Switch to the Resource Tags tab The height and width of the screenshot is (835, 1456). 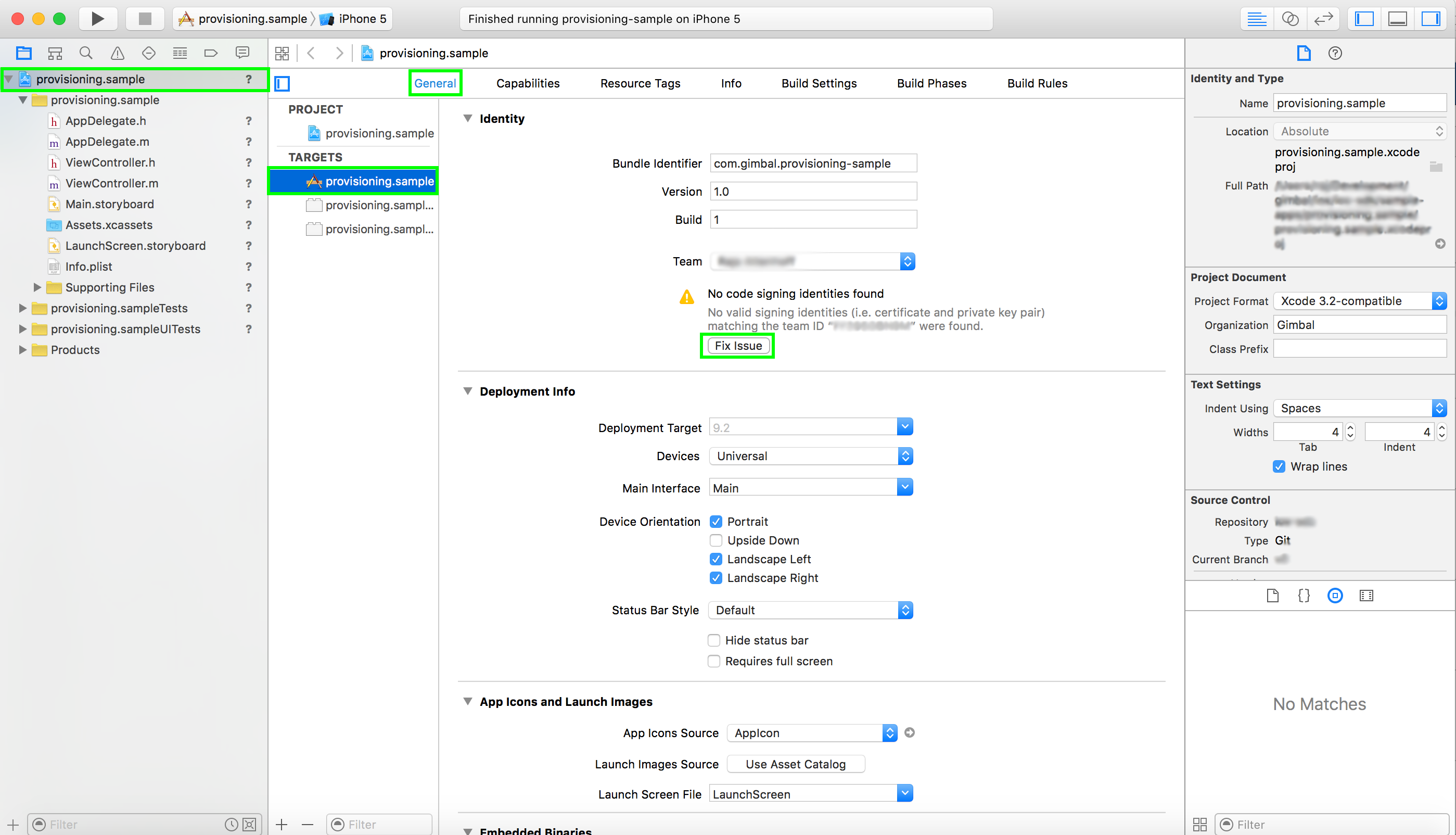(x=640, y=84)
